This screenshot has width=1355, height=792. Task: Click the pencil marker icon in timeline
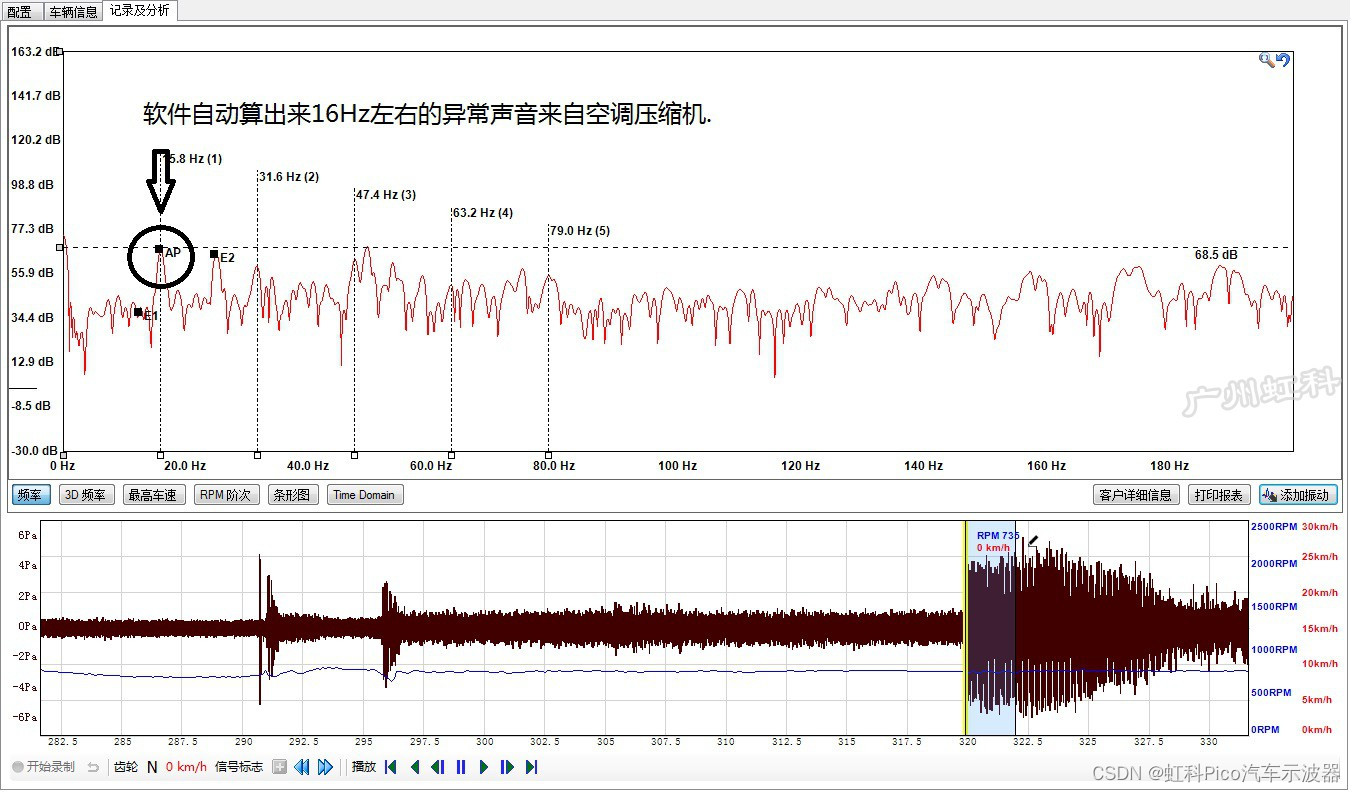coord(1033,540)
